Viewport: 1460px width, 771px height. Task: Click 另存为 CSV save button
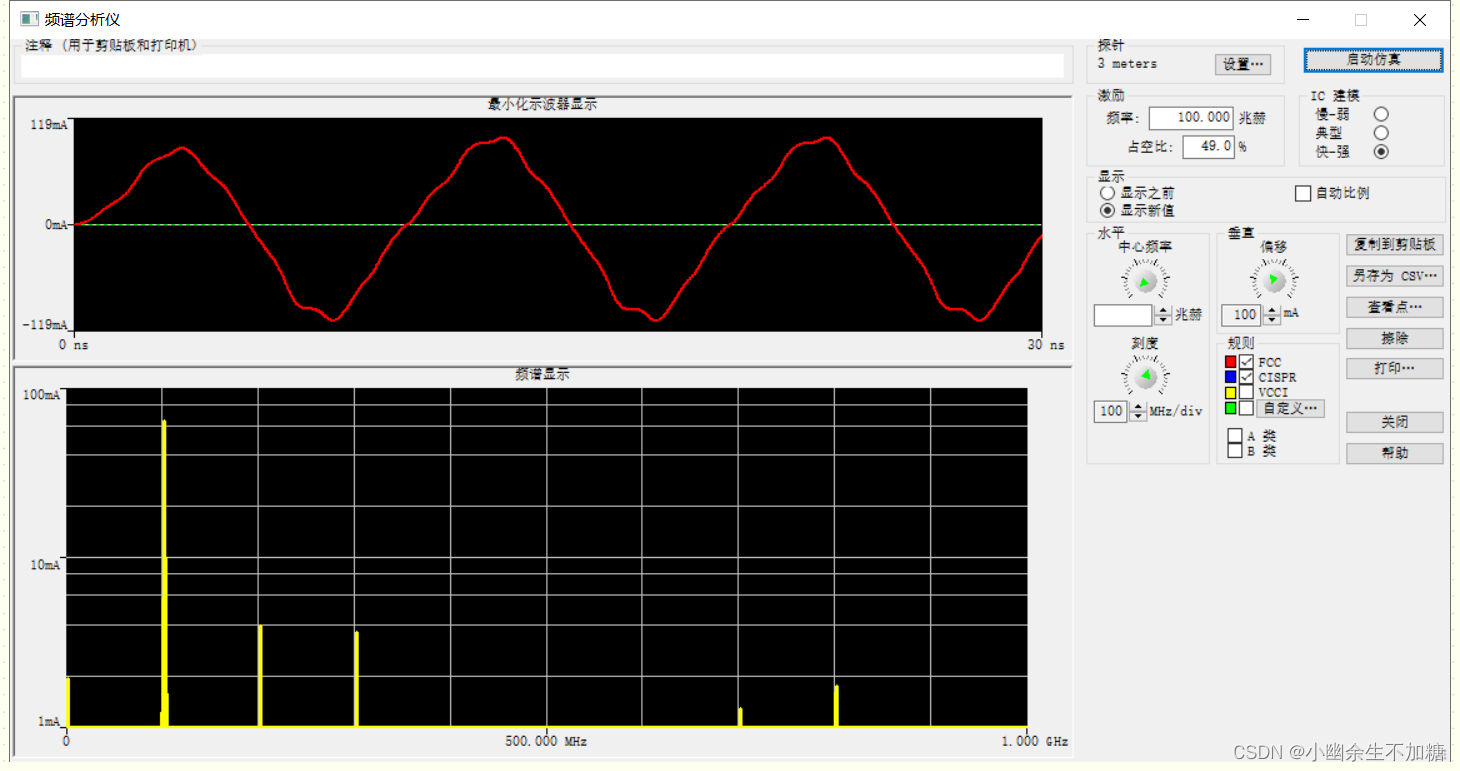(1395, 276)
